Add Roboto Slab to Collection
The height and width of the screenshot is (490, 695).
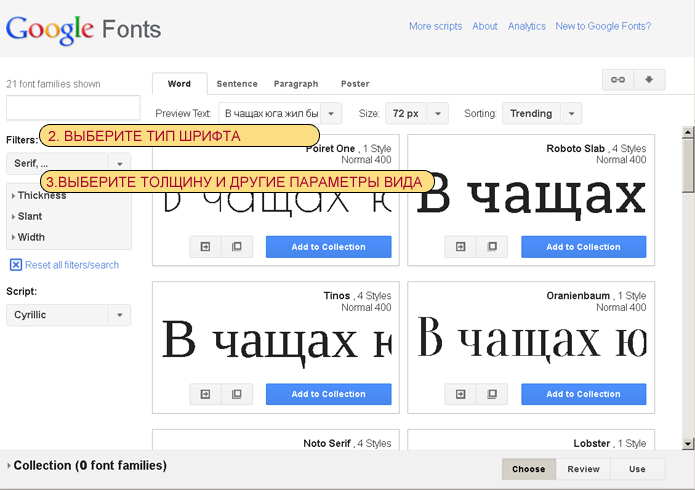[x=583, y=247]
